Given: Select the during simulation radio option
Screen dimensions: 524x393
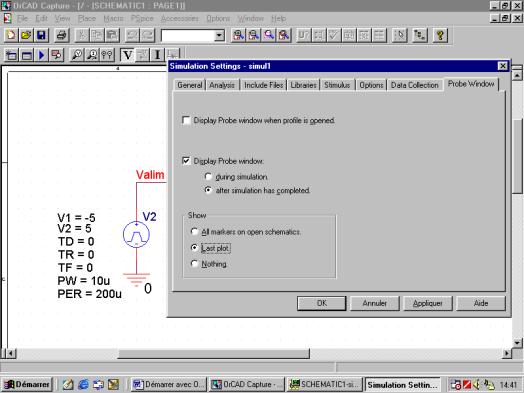Looking at the screenshot, I should [208, 176].
